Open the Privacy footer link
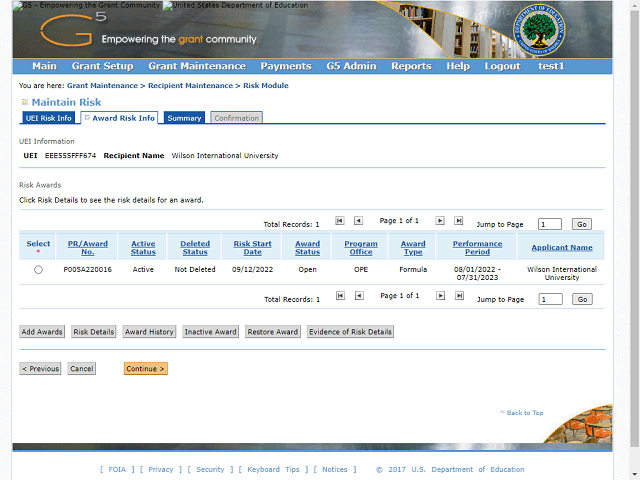Screen dimensions: 640x480 click(x=161, y=469)
